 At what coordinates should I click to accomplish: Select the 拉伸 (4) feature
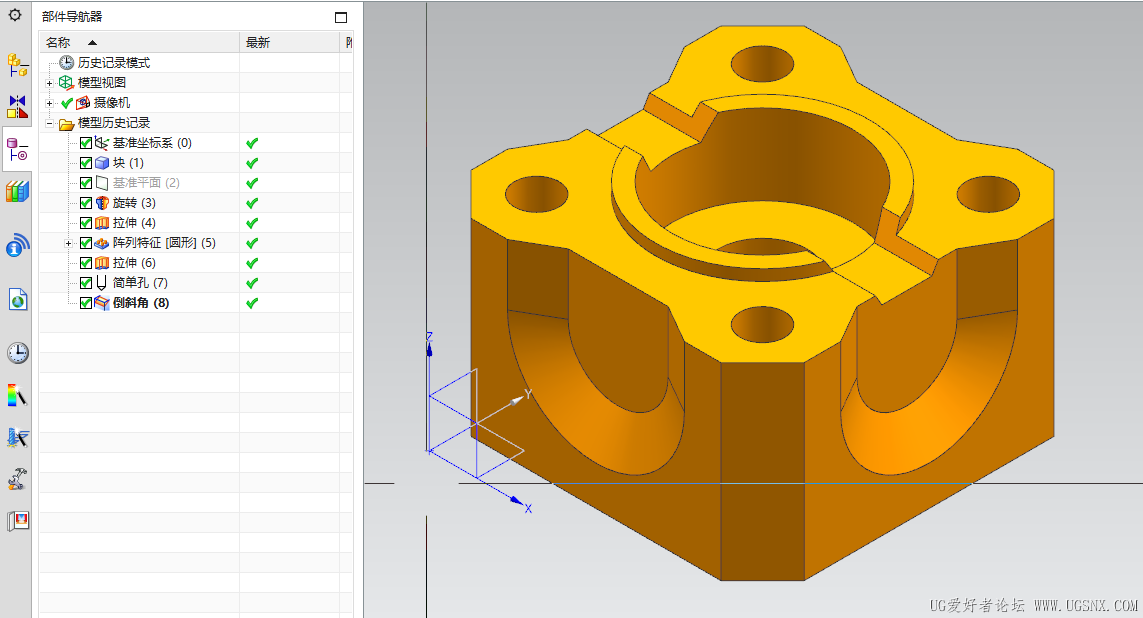134,223
